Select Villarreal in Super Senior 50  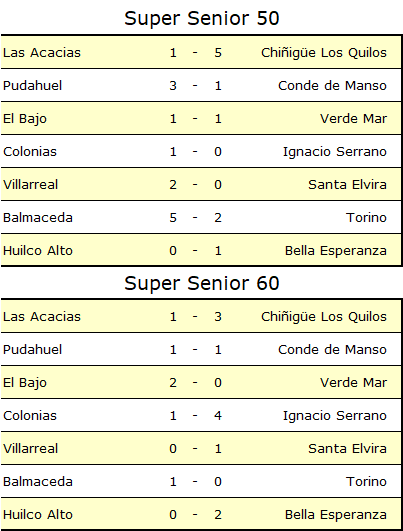coord(30,185)
